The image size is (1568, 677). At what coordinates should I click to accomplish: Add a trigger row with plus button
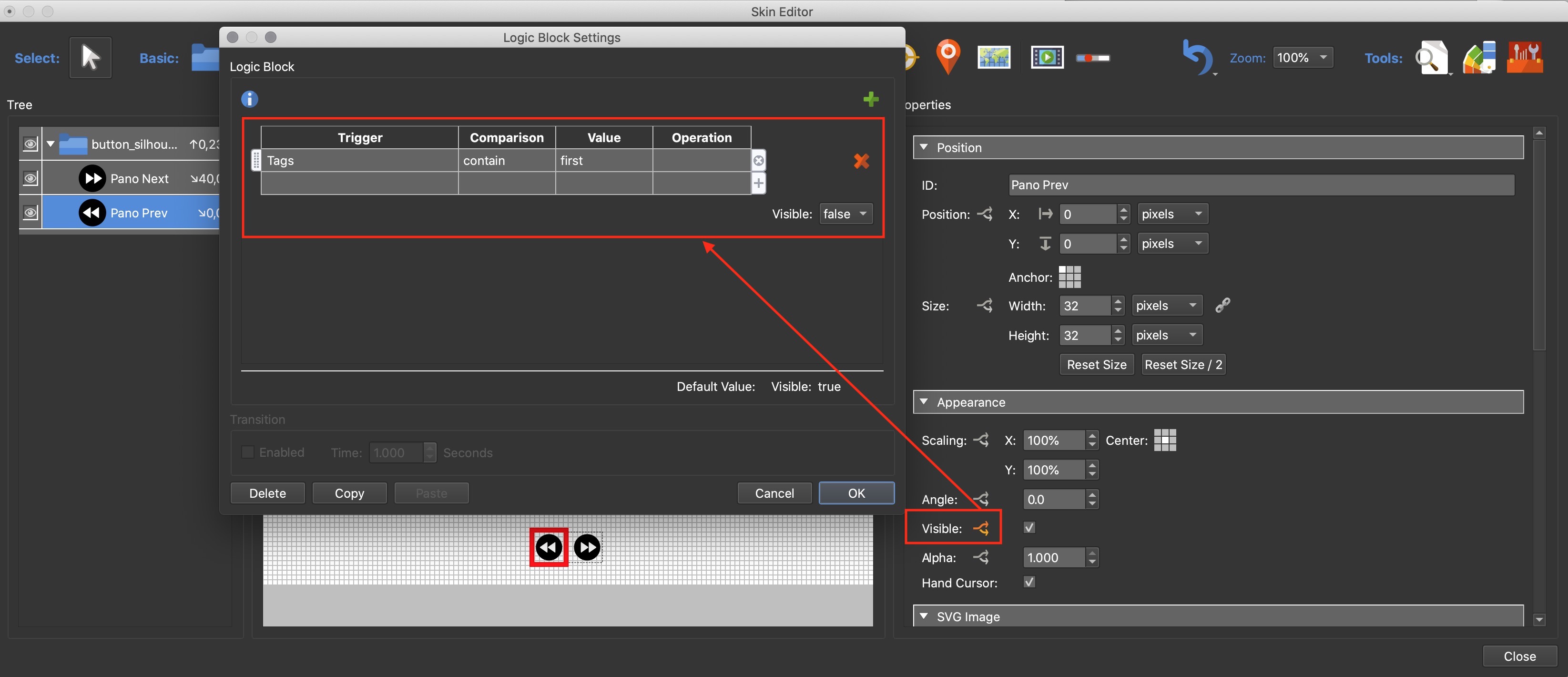758,183
